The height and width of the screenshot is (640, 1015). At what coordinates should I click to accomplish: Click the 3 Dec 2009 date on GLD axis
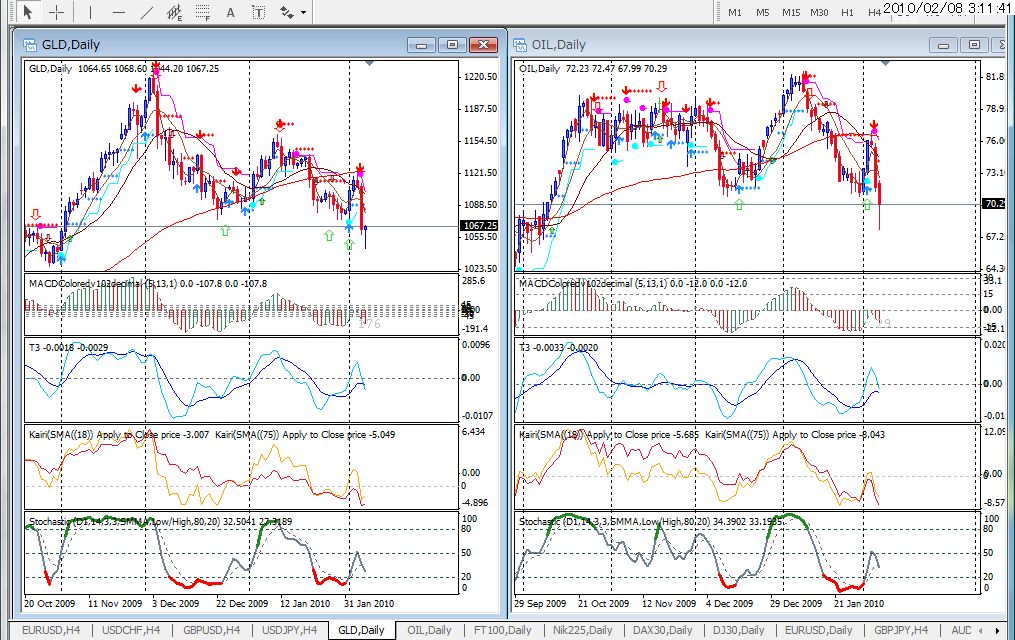(x=175, y=603)
